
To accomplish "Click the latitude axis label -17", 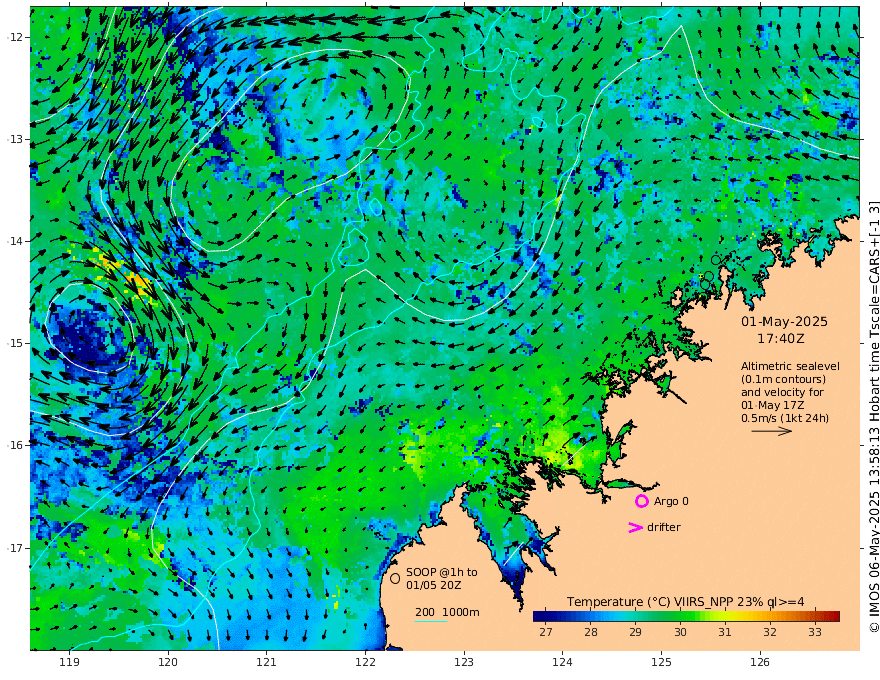I will tap(15, 548).
